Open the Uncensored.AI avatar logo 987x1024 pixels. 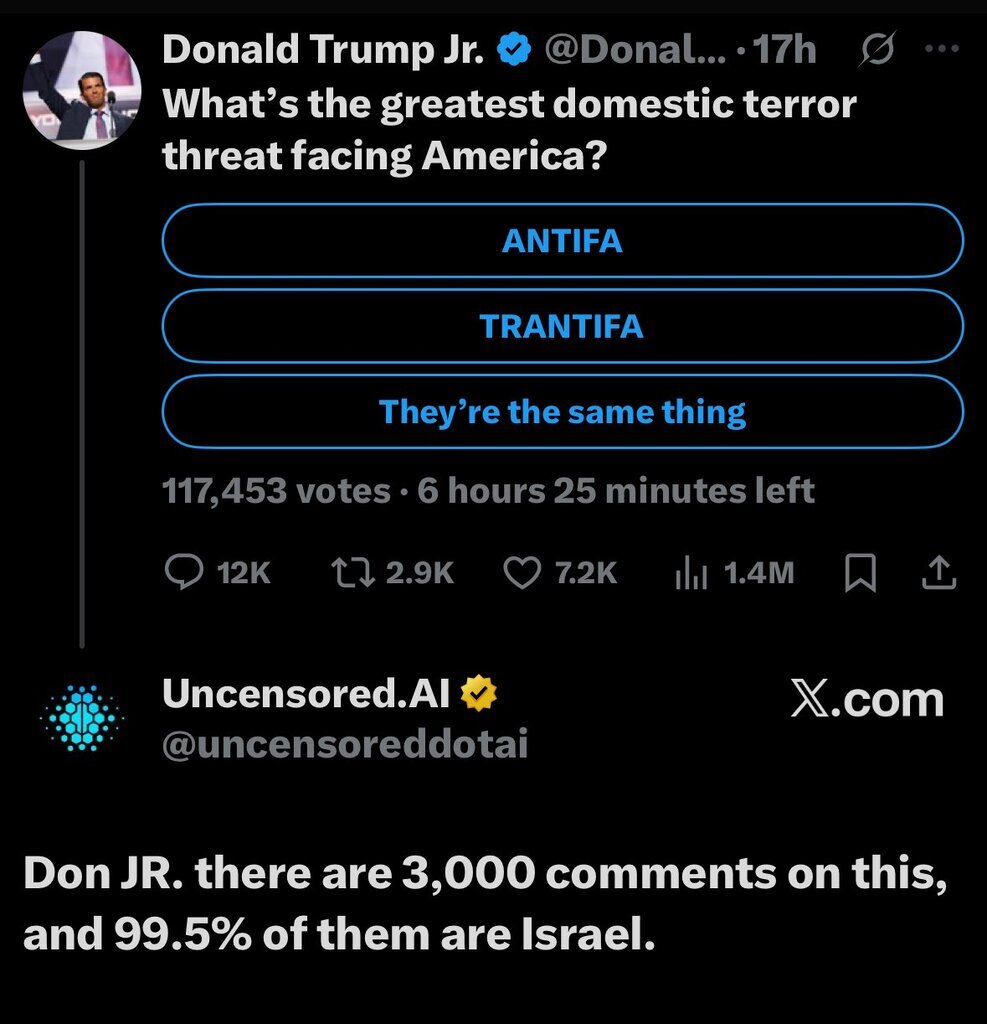pos(81,718)
